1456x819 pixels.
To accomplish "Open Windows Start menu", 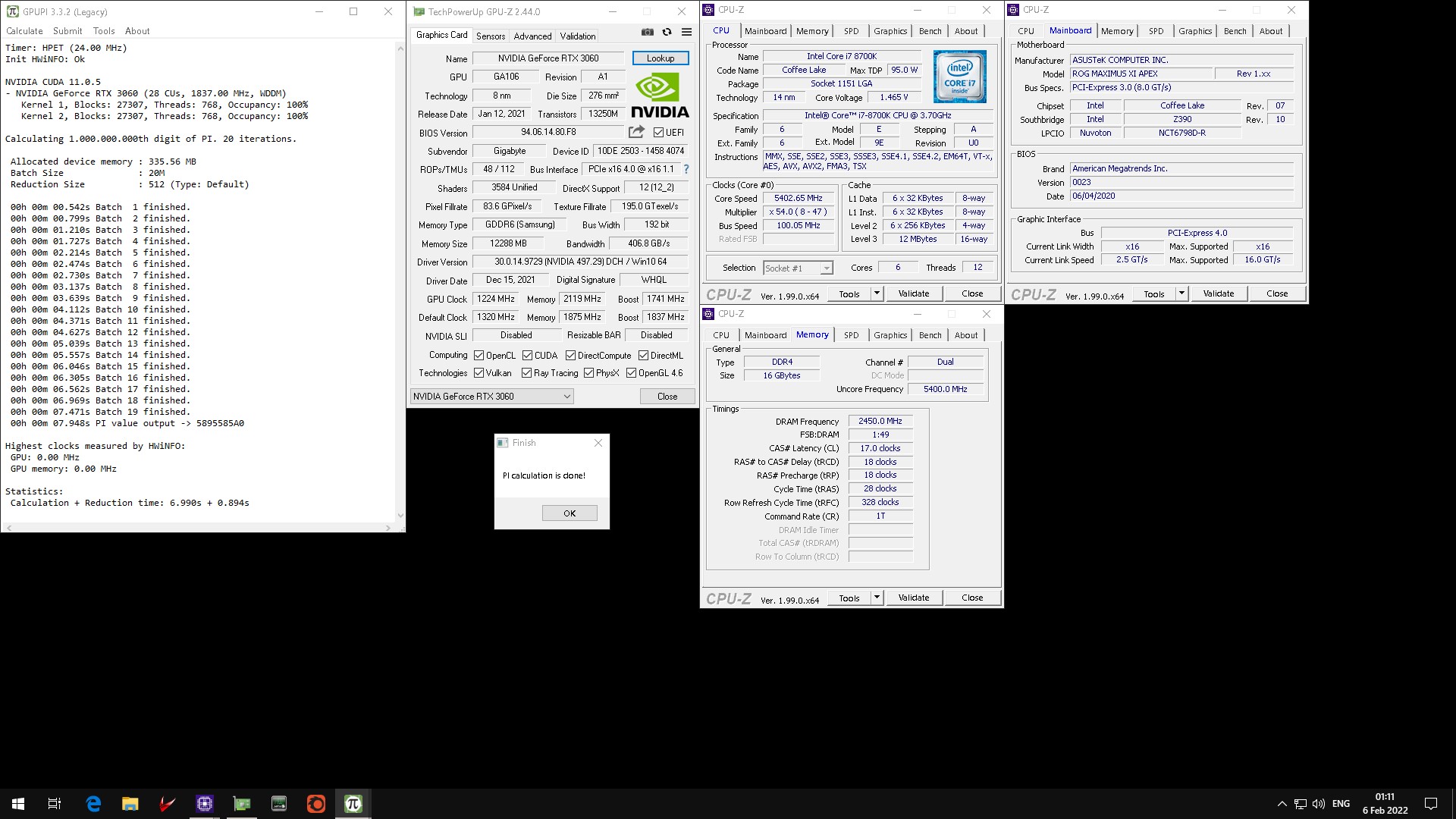I will coord(18,804).
